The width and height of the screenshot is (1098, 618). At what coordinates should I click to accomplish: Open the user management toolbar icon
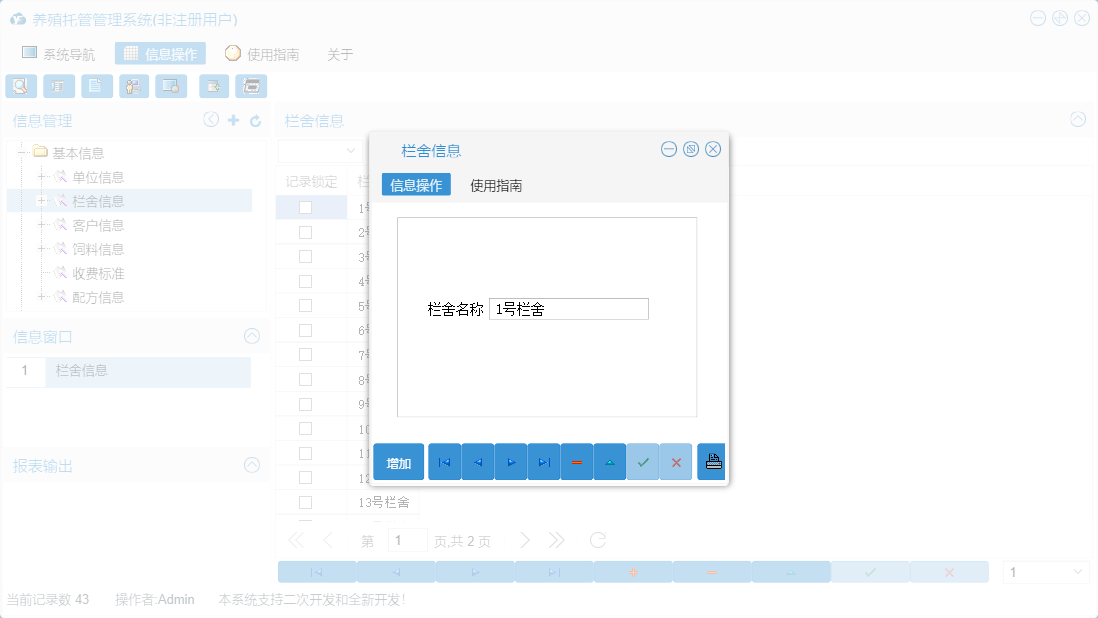133,86
